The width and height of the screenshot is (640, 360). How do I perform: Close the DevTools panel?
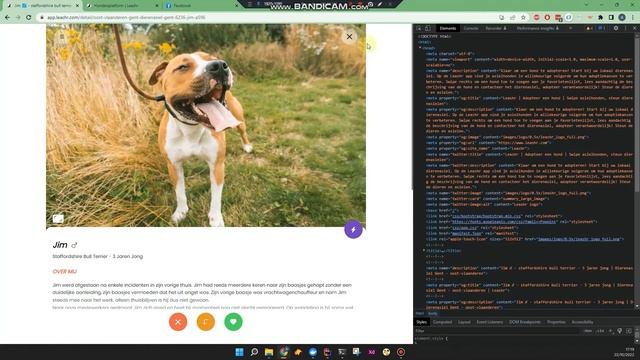click(x=634, y=28)
